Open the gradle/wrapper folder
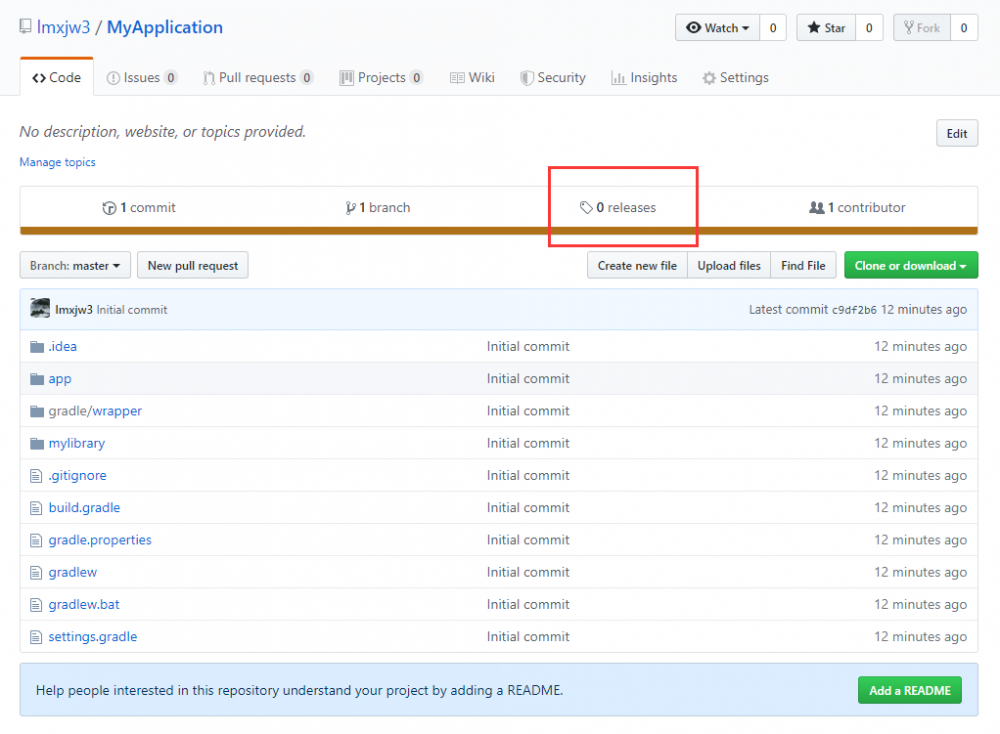The height and width of the screenshot is (734, 1000). click(95, 411)
